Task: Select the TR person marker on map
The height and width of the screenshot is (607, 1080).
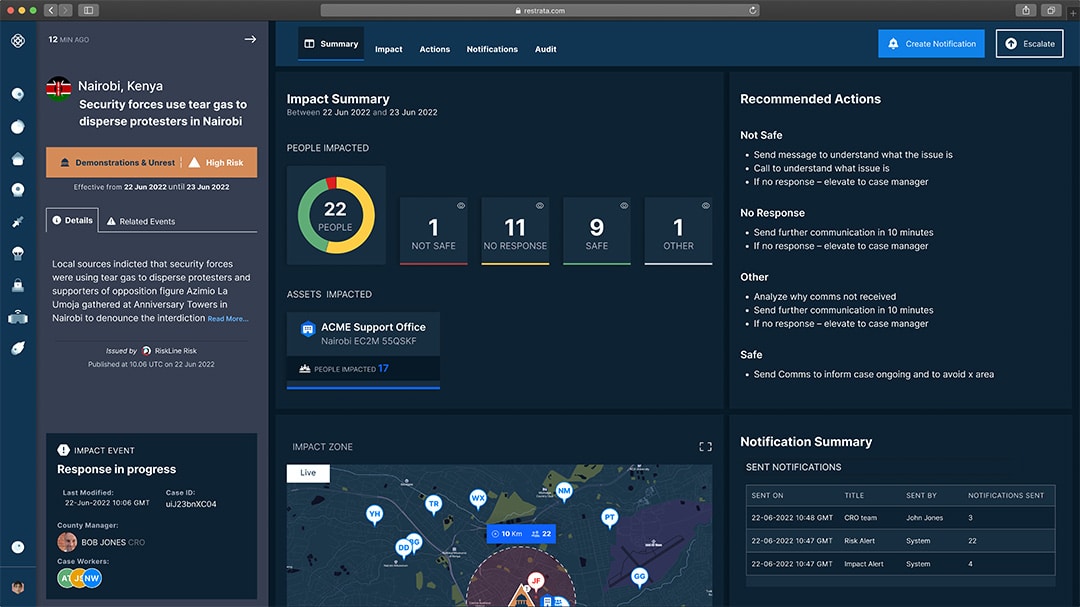Action: coord(433,505)
